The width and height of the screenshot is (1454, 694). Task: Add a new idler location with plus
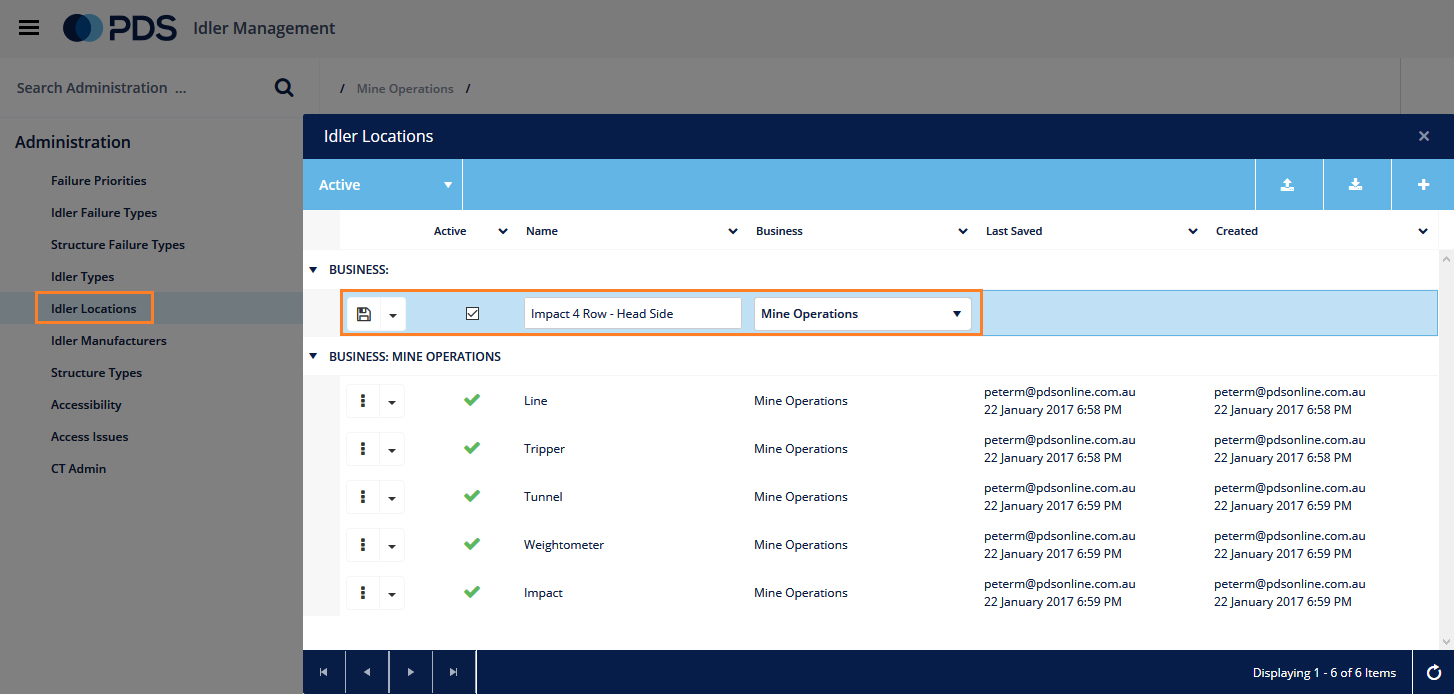click(1424, 185)
